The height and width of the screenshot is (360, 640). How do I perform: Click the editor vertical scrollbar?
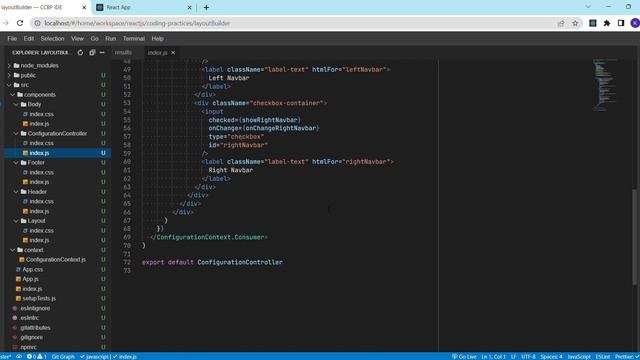point(634,237)
